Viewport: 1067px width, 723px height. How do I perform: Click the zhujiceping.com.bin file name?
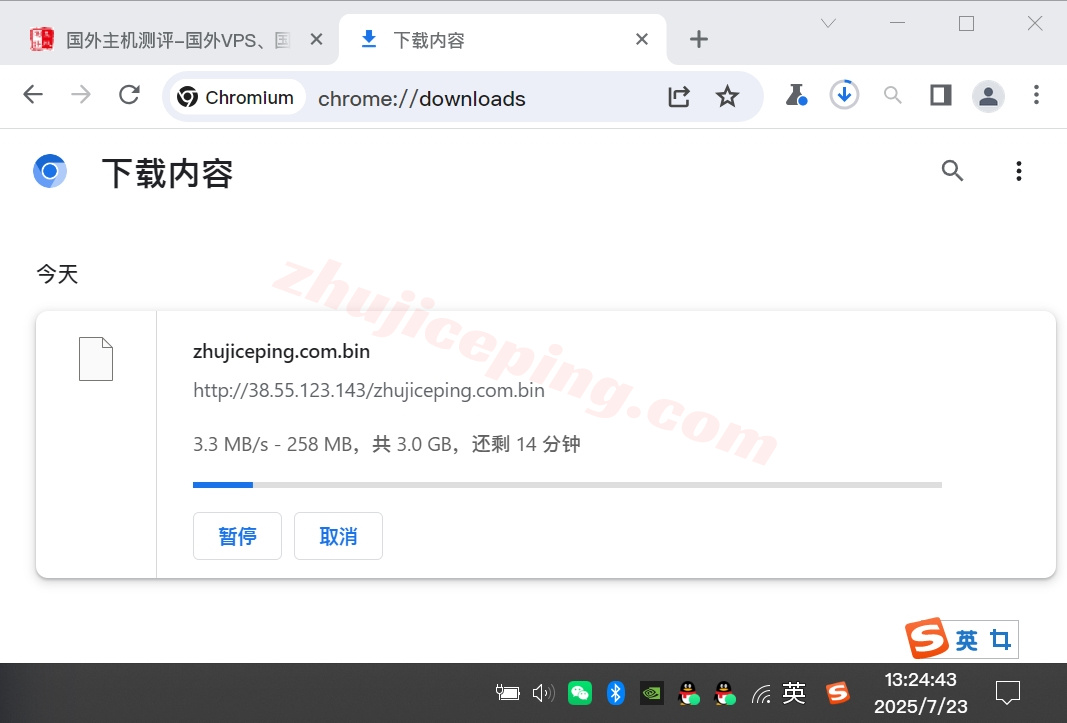282,351
